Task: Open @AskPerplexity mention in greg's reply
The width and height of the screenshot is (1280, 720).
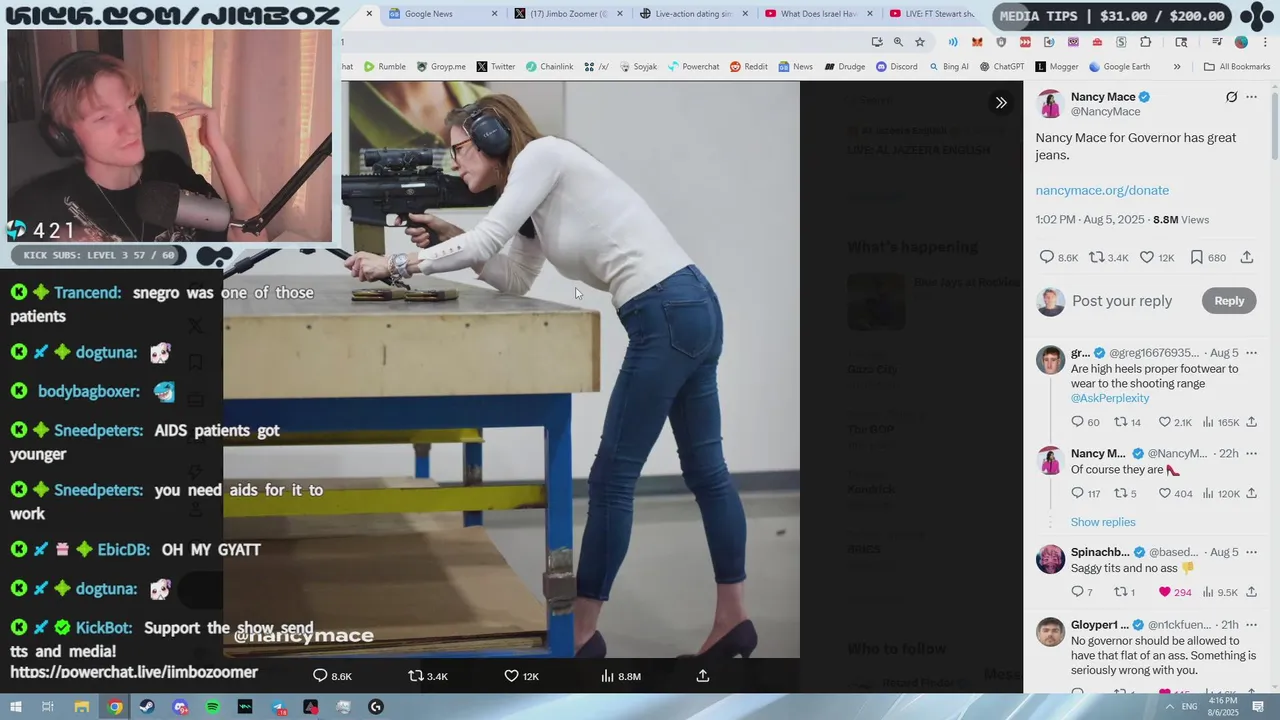Action: click(x=1110, y=398)
